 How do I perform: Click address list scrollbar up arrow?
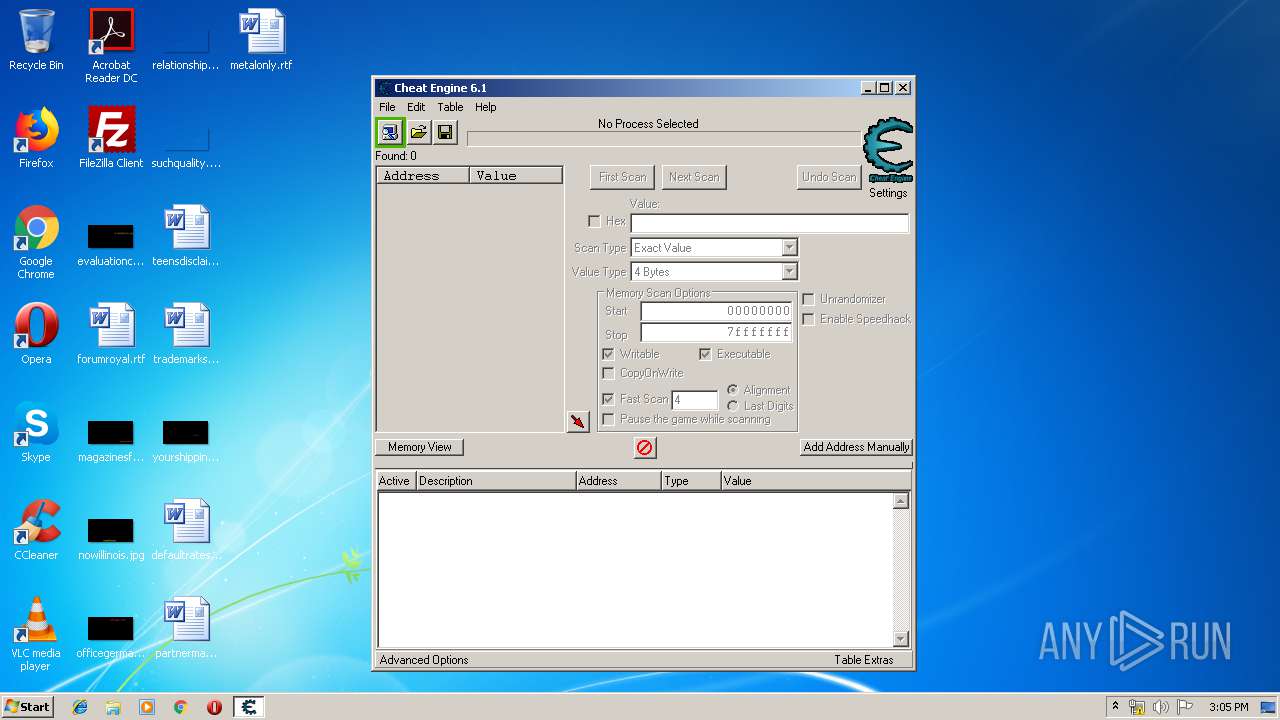[x=901, y=501]
